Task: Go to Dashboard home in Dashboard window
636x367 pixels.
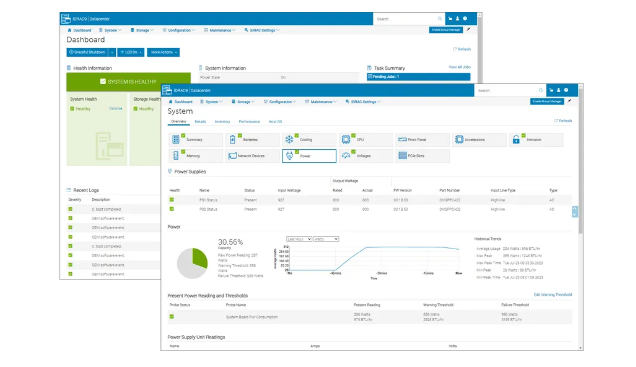Action: click(80, 30)
